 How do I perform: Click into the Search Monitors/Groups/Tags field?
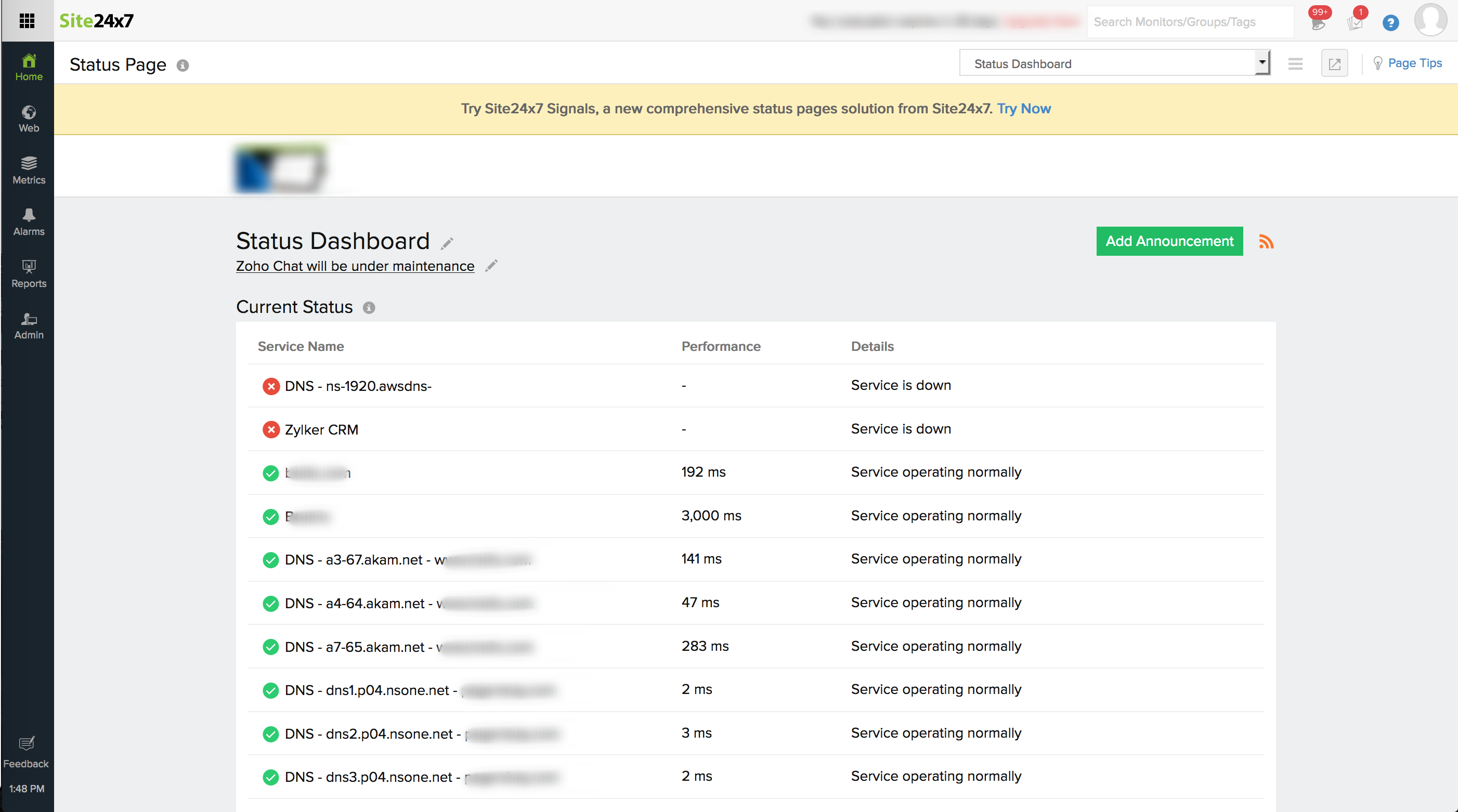pyautogui.click(x=1190, y=21)
